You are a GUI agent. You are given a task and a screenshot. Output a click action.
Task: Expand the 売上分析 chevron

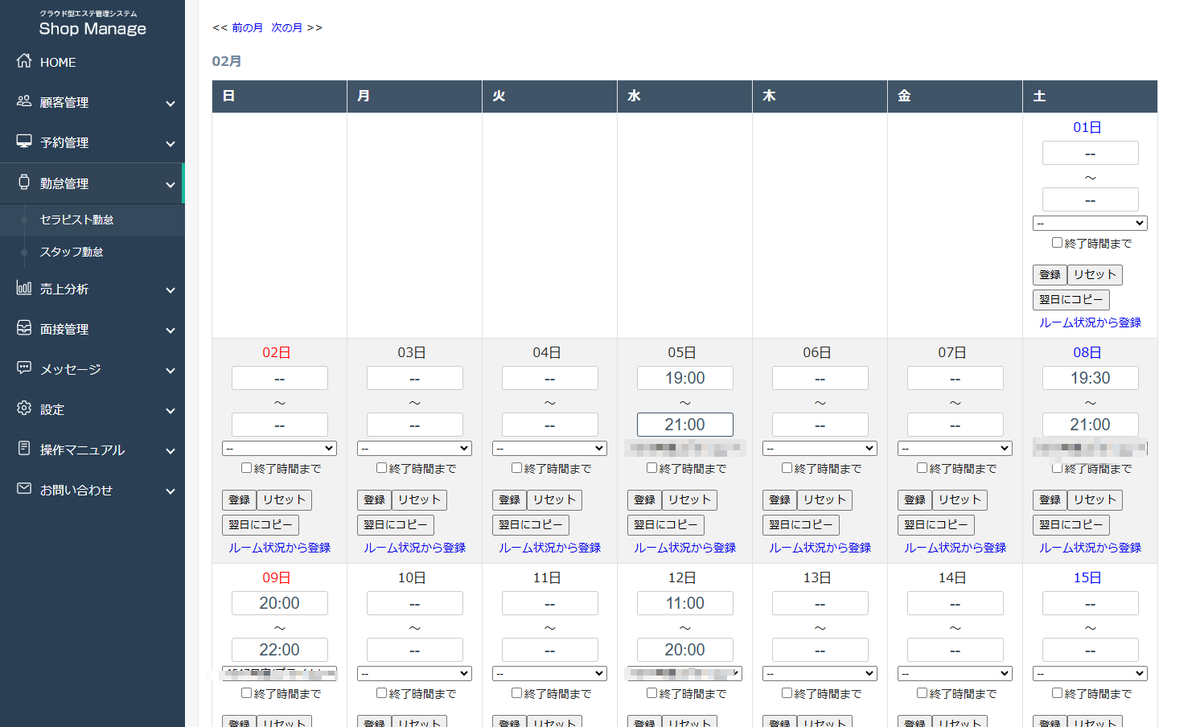click(170, 290)
